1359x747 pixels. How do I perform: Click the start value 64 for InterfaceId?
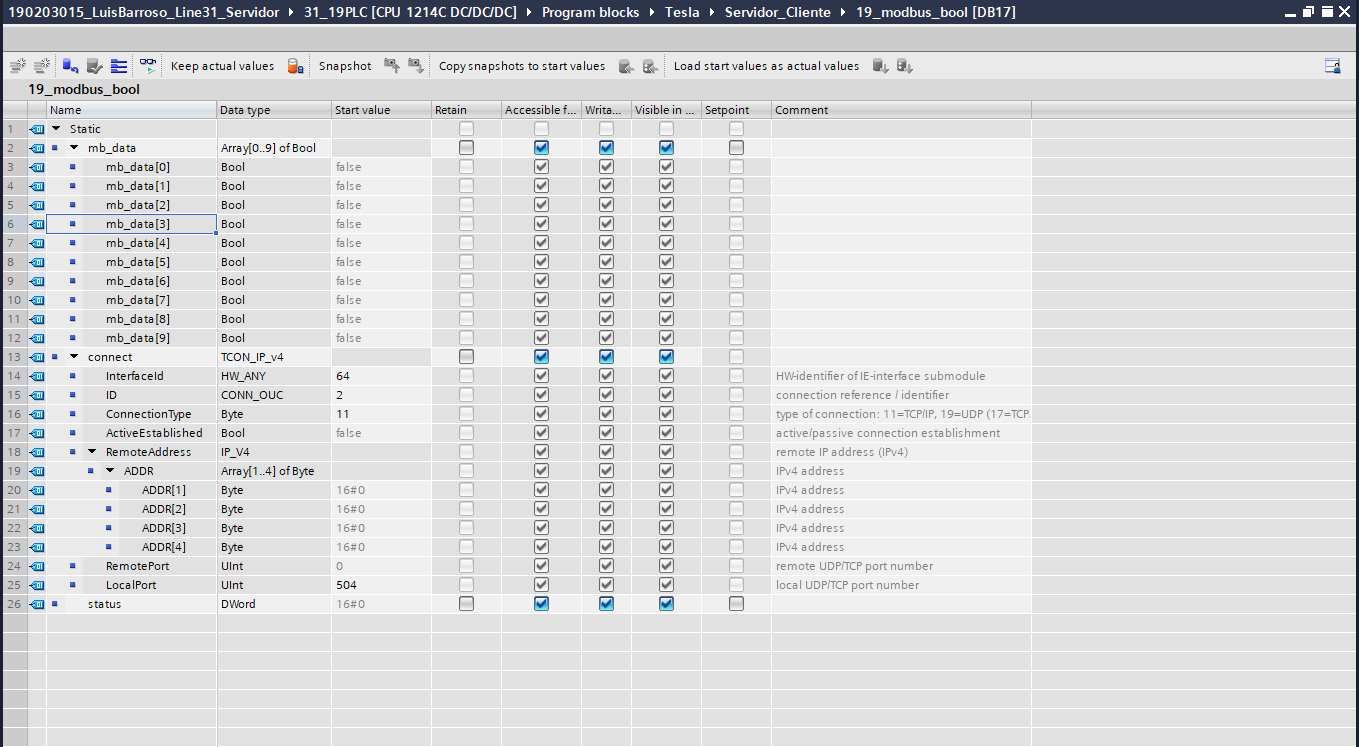[382, 376]
